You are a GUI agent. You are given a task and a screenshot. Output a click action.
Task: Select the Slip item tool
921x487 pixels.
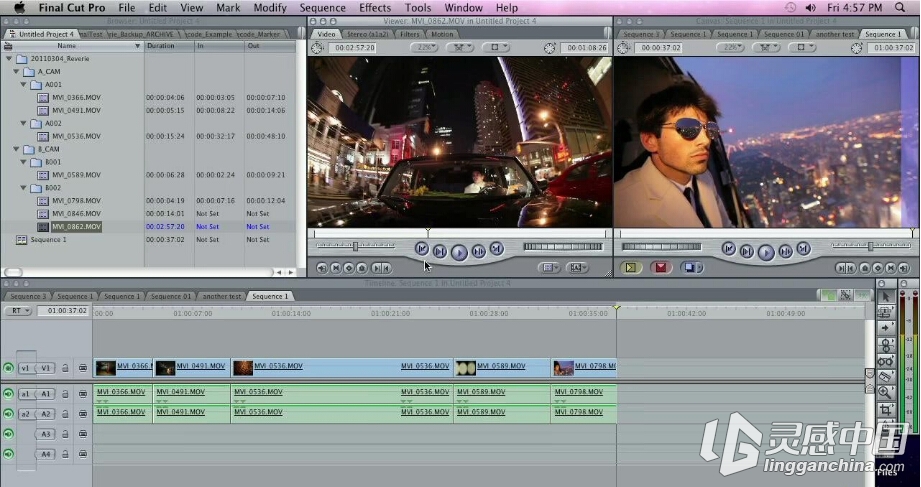pyautogui.click(x=885, y=361)
